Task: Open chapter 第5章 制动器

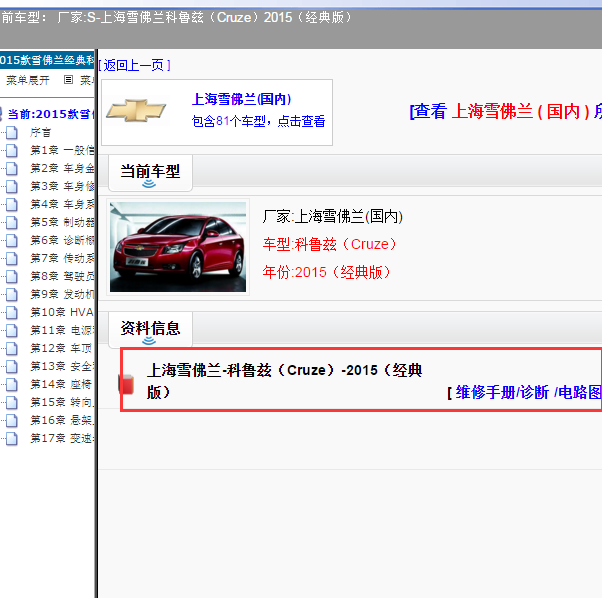Action: coord(62,223)
